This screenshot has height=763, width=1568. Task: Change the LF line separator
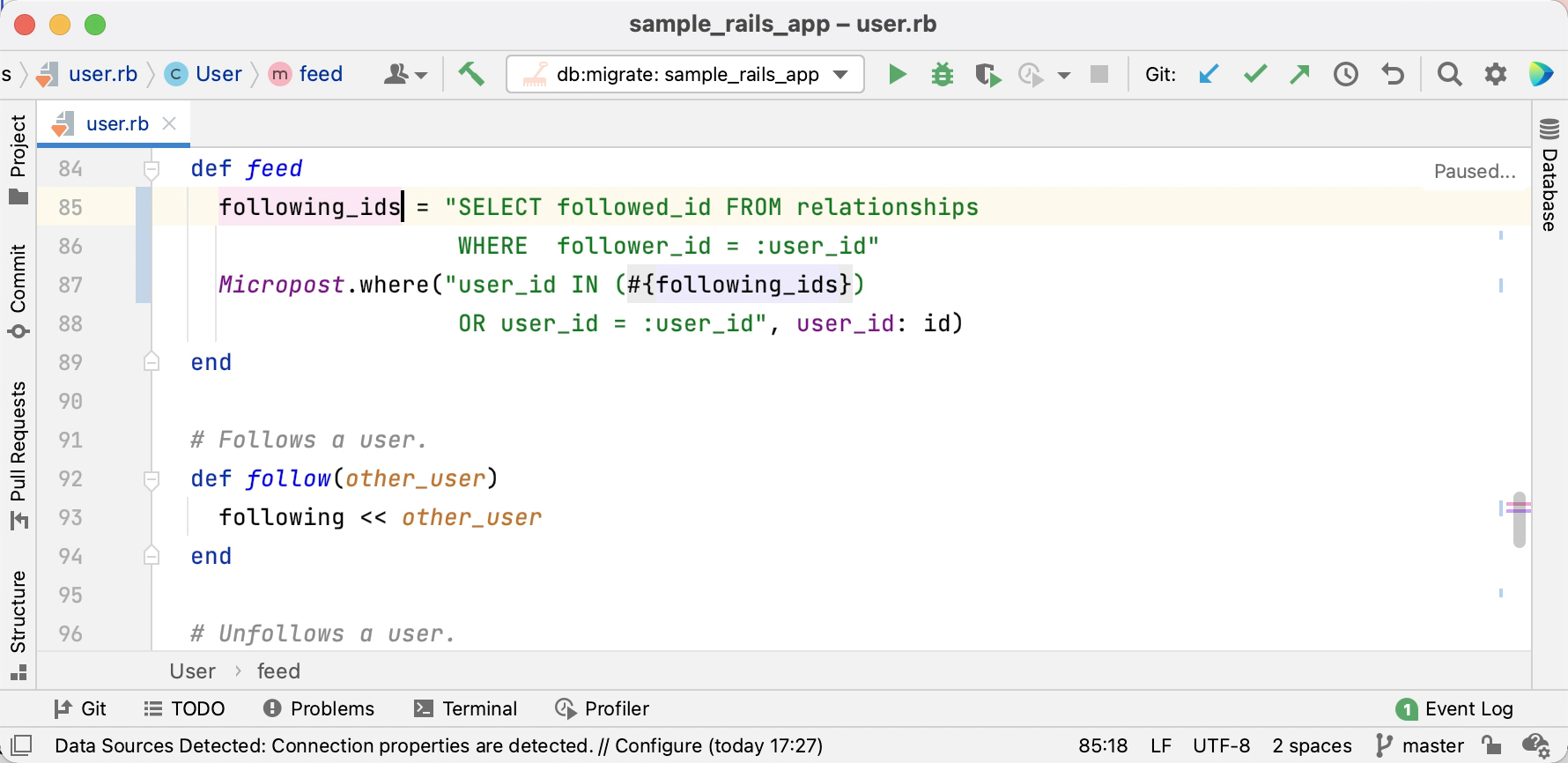pyautogui.click(x=1161, y=745)
